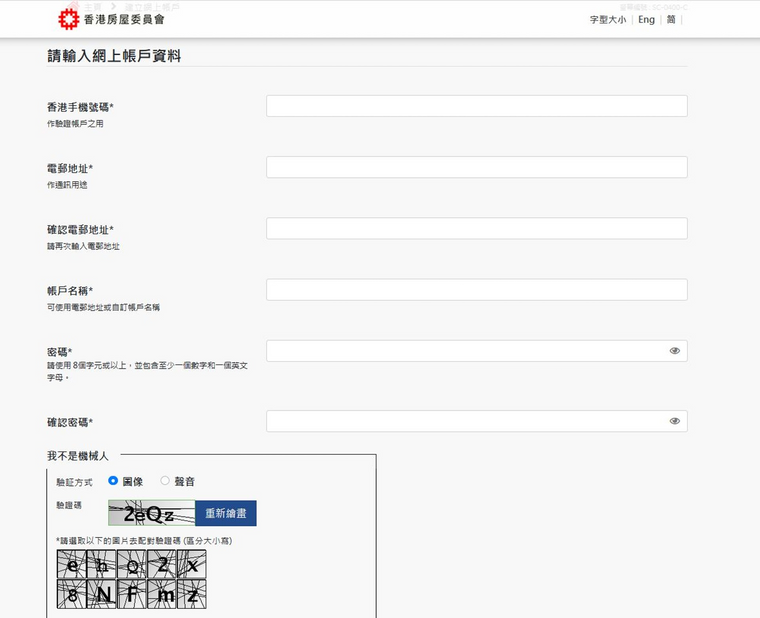Click the 作驗證帳戶之用 hint text
Image resolution: width=760 pixels, height=618 pixels.
coord(75,124)
